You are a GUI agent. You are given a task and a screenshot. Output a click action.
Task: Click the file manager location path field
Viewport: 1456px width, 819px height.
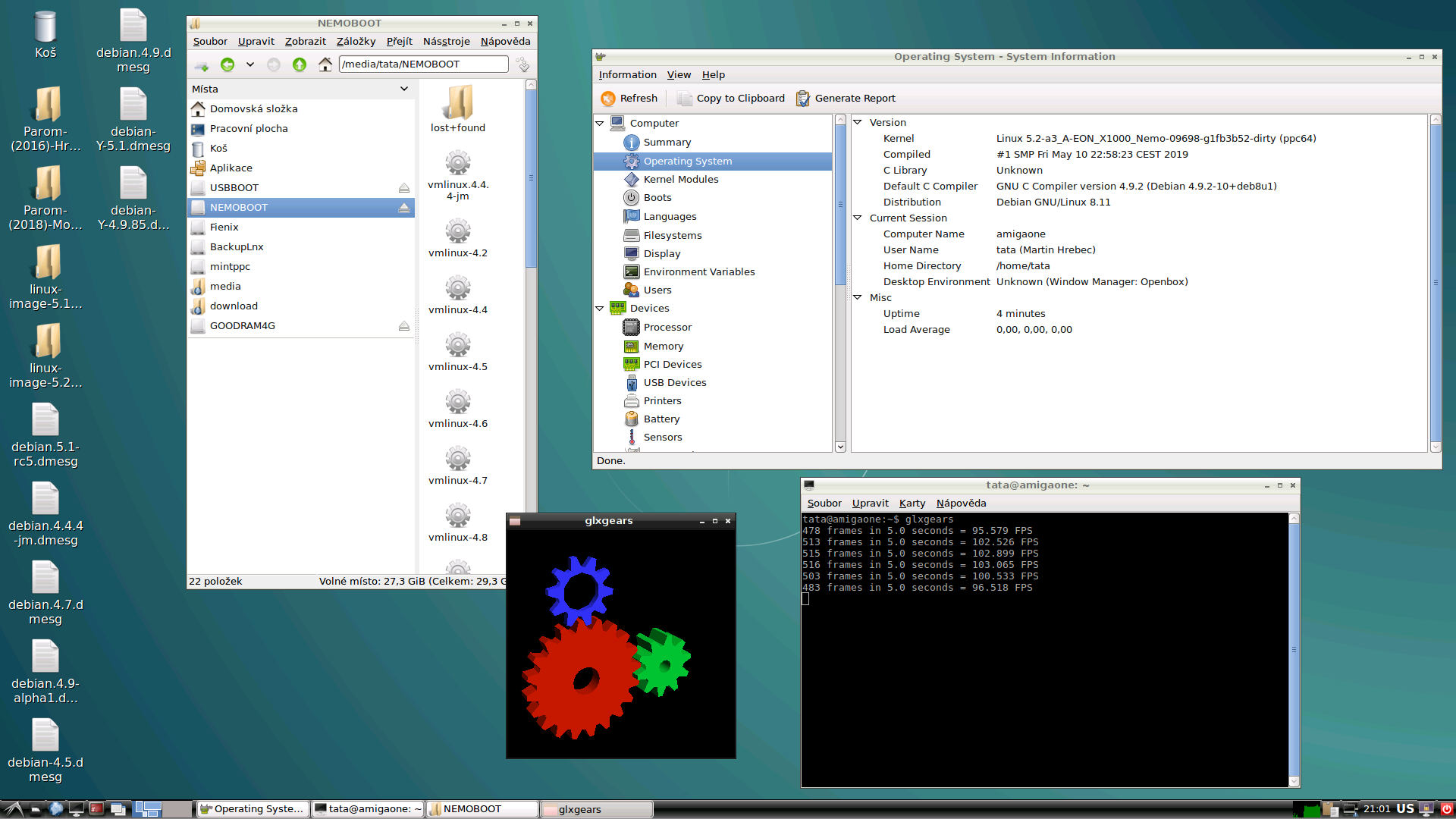coord(423,64)
